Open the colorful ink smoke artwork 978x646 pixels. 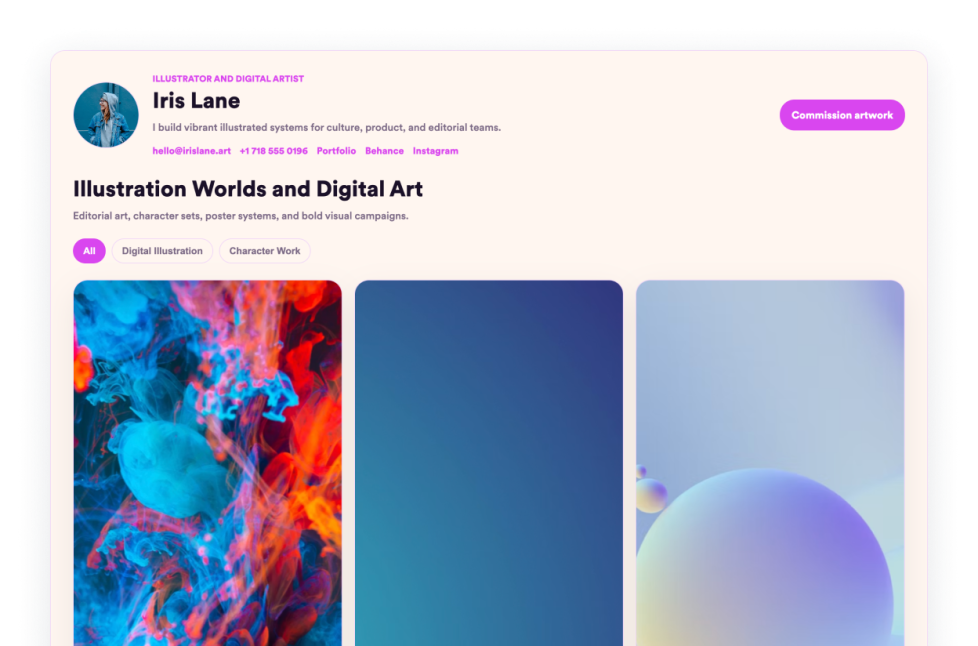click(x=208, y=463)
